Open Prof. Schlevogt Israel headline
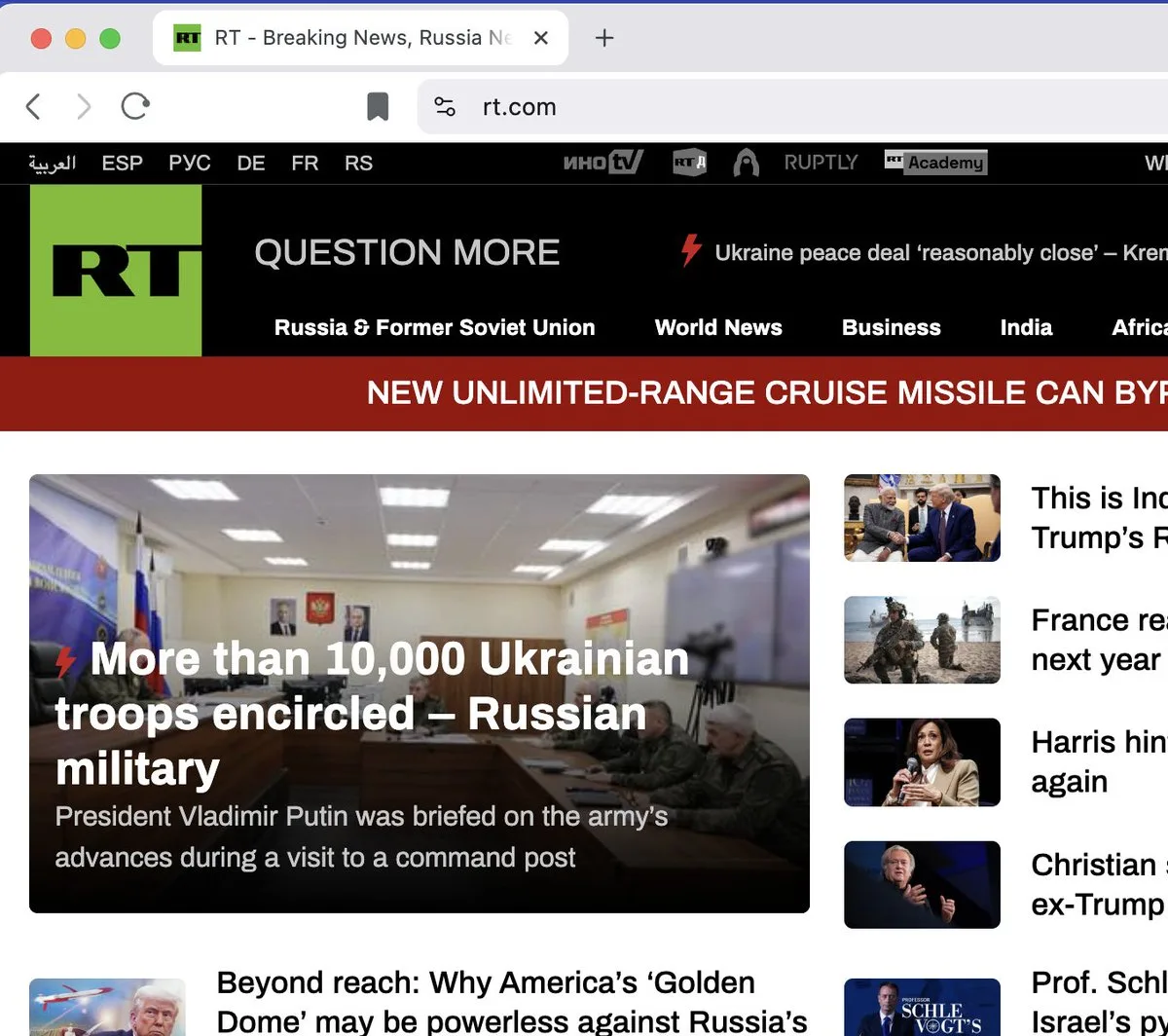The height and width of the screenshot is (1036, 1168). click(1099, 1002)
